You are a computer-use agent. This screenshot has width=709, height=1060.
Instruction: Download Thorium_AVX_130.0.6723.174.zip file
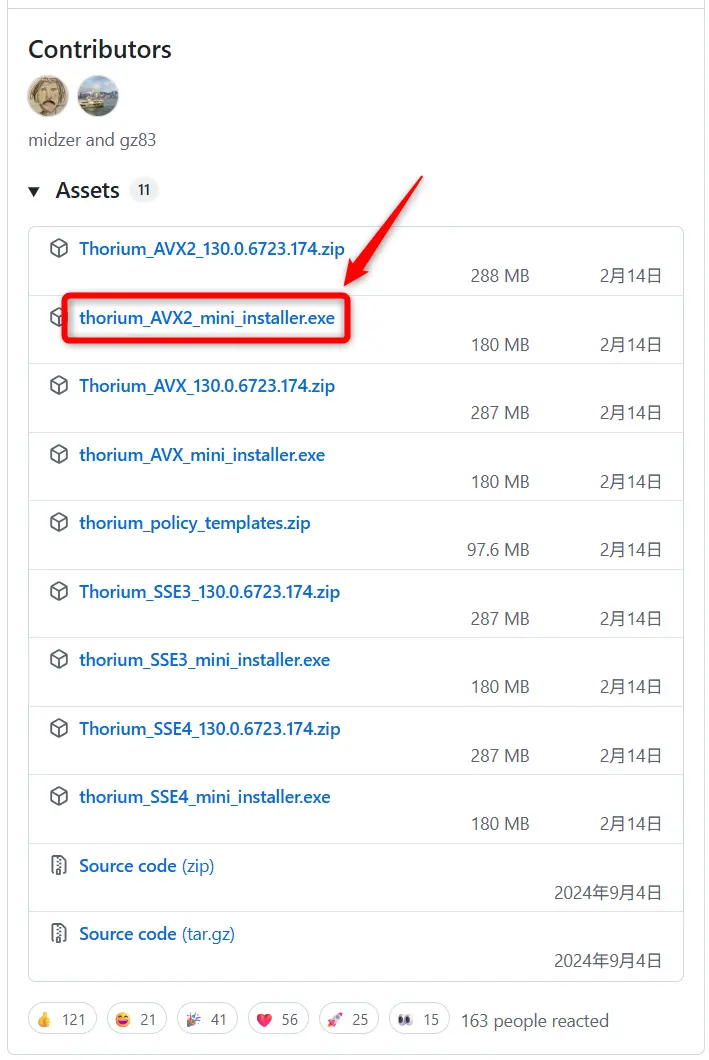(x=207, y=386)
